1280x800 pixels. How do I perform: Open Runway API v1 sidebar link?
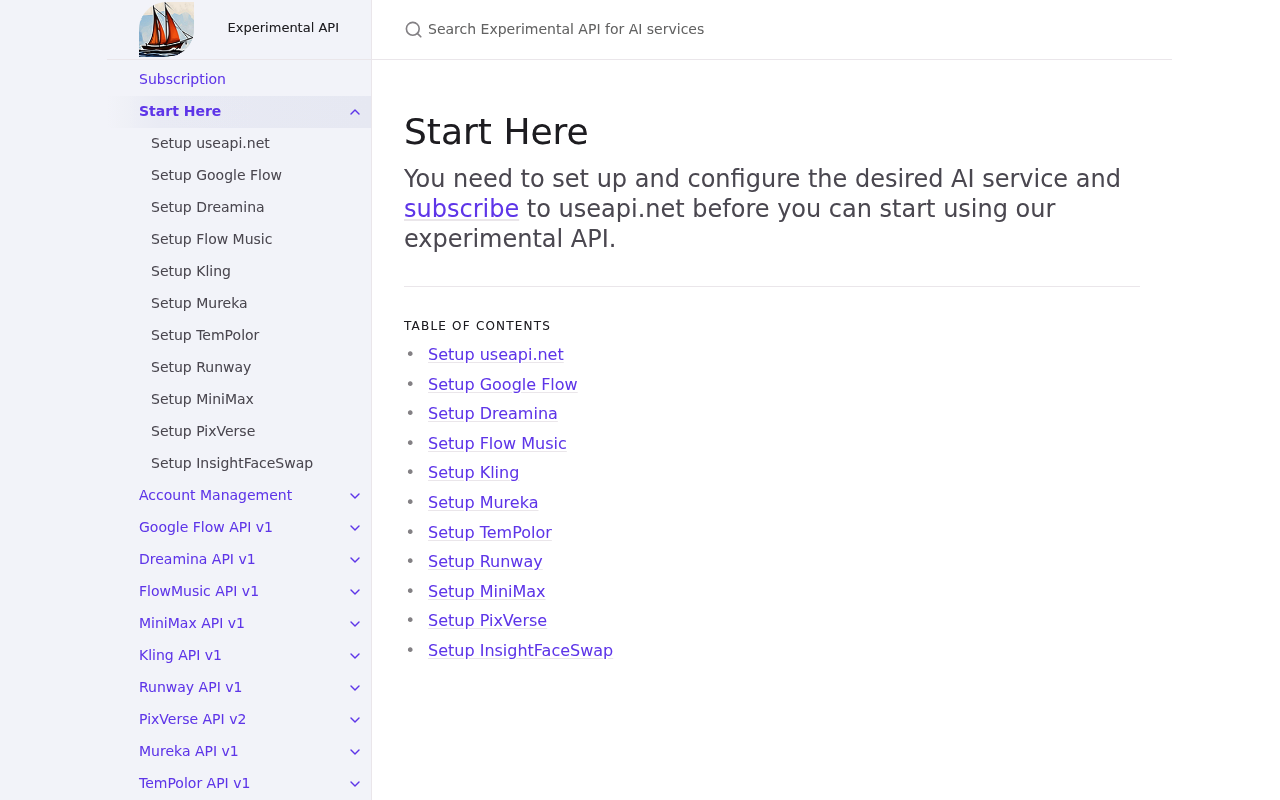[x=190, y=687]
